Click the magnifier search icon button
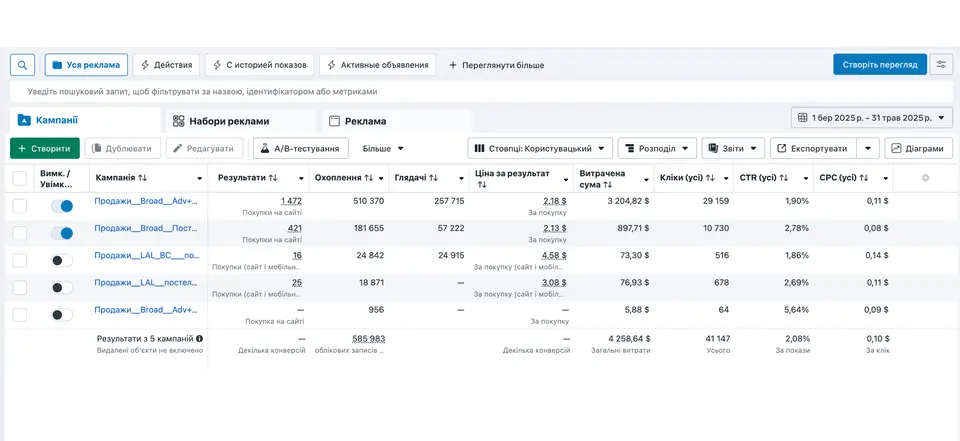 22,64
